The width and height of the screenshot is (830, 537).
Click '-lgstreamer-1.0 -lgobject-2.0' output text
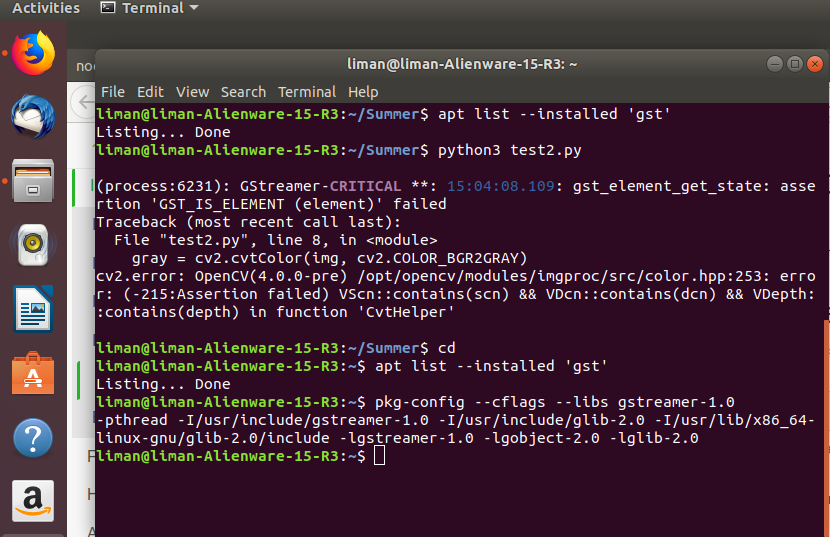(470, 438)
